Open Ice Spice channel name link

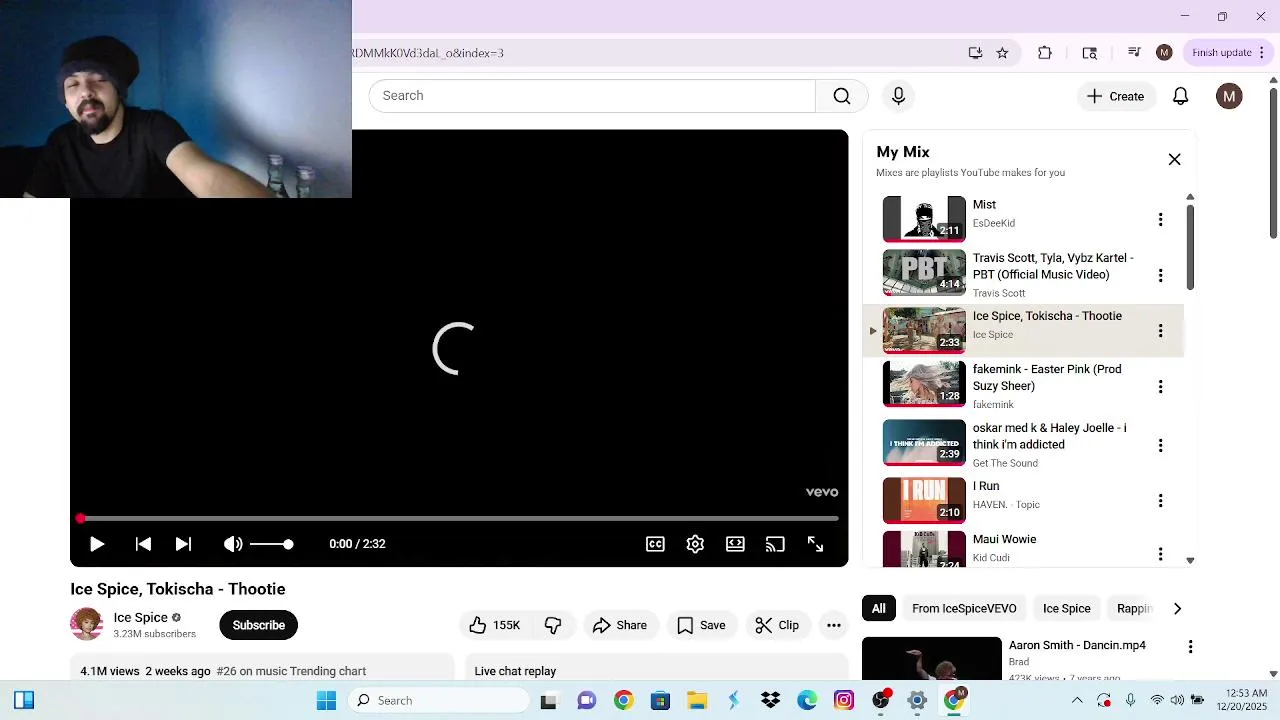pos(141,617)
